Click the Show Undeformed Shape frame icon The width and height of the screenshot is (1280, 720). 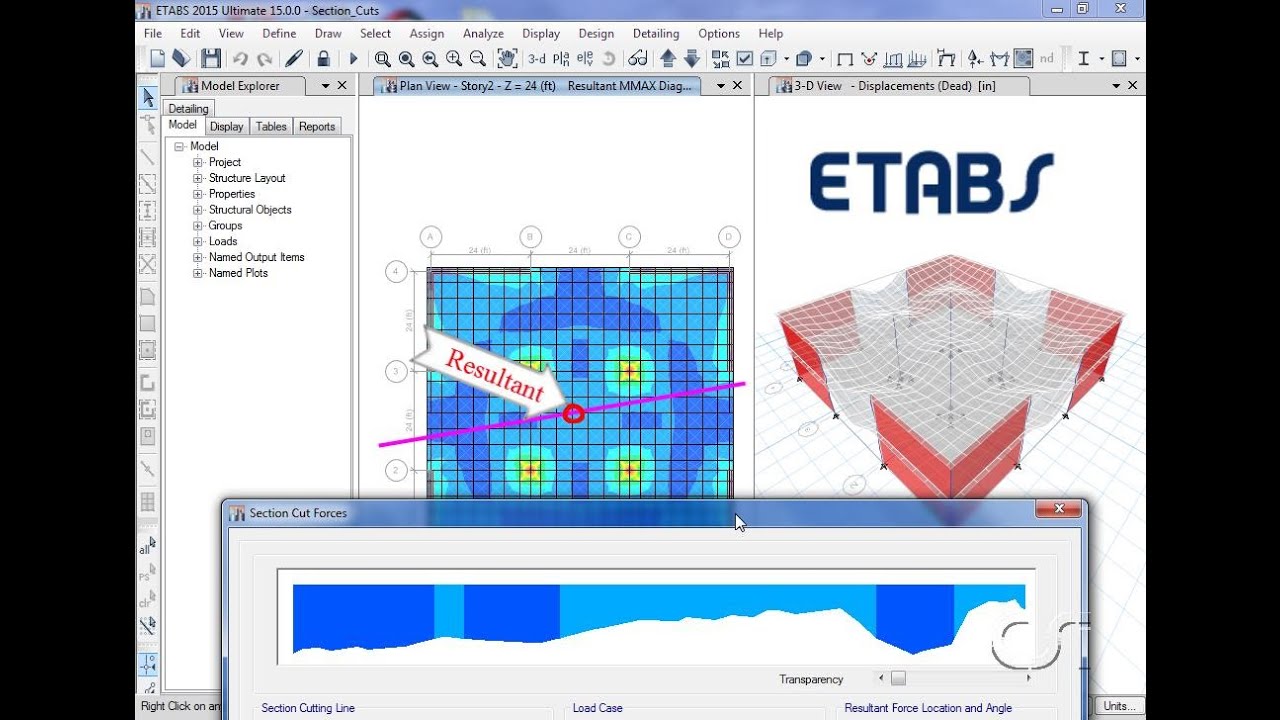[x=845, y=59]
